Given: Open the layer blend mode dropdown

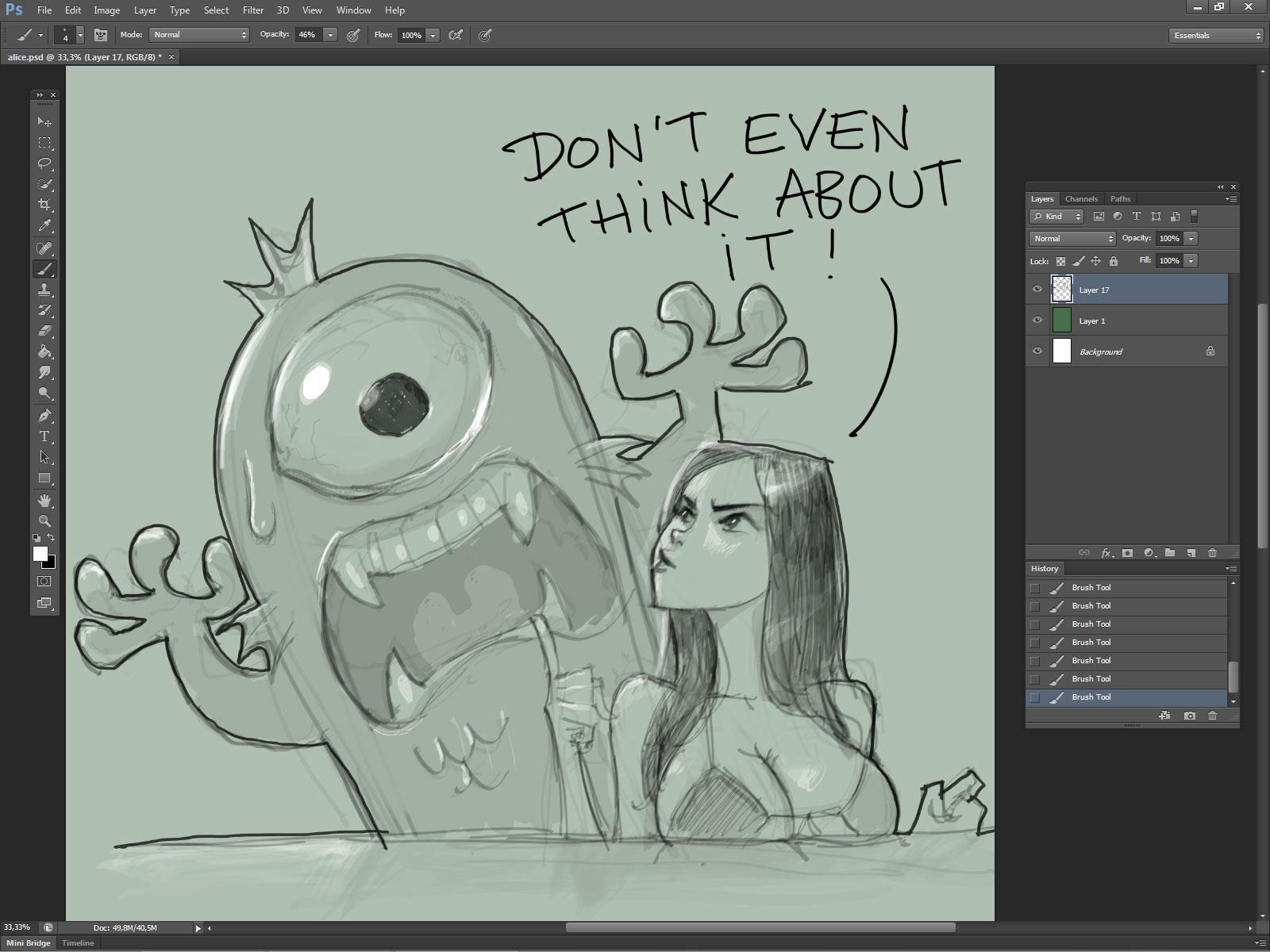Looking at the screenshot, I should coord(1072,239).
